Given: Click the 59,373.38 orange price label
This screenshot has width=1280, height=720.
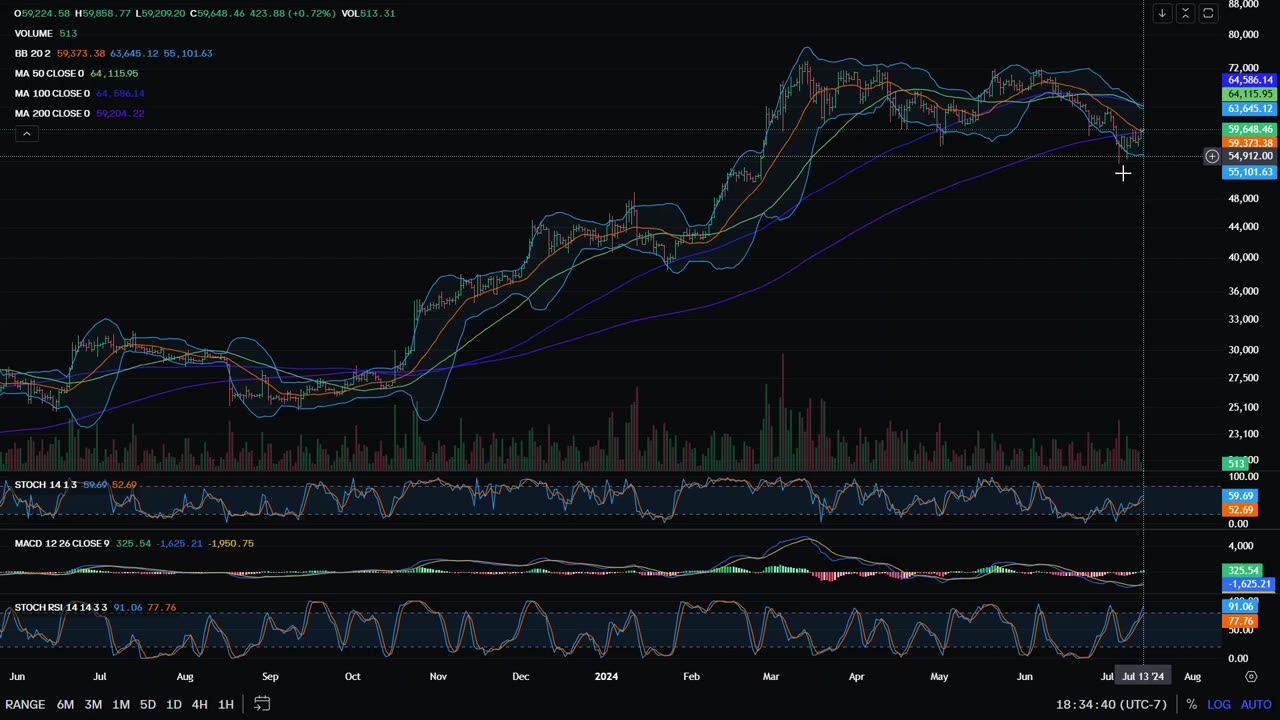Looking at the screenshot, I should pyautogui.click(x=1248, y=143).
